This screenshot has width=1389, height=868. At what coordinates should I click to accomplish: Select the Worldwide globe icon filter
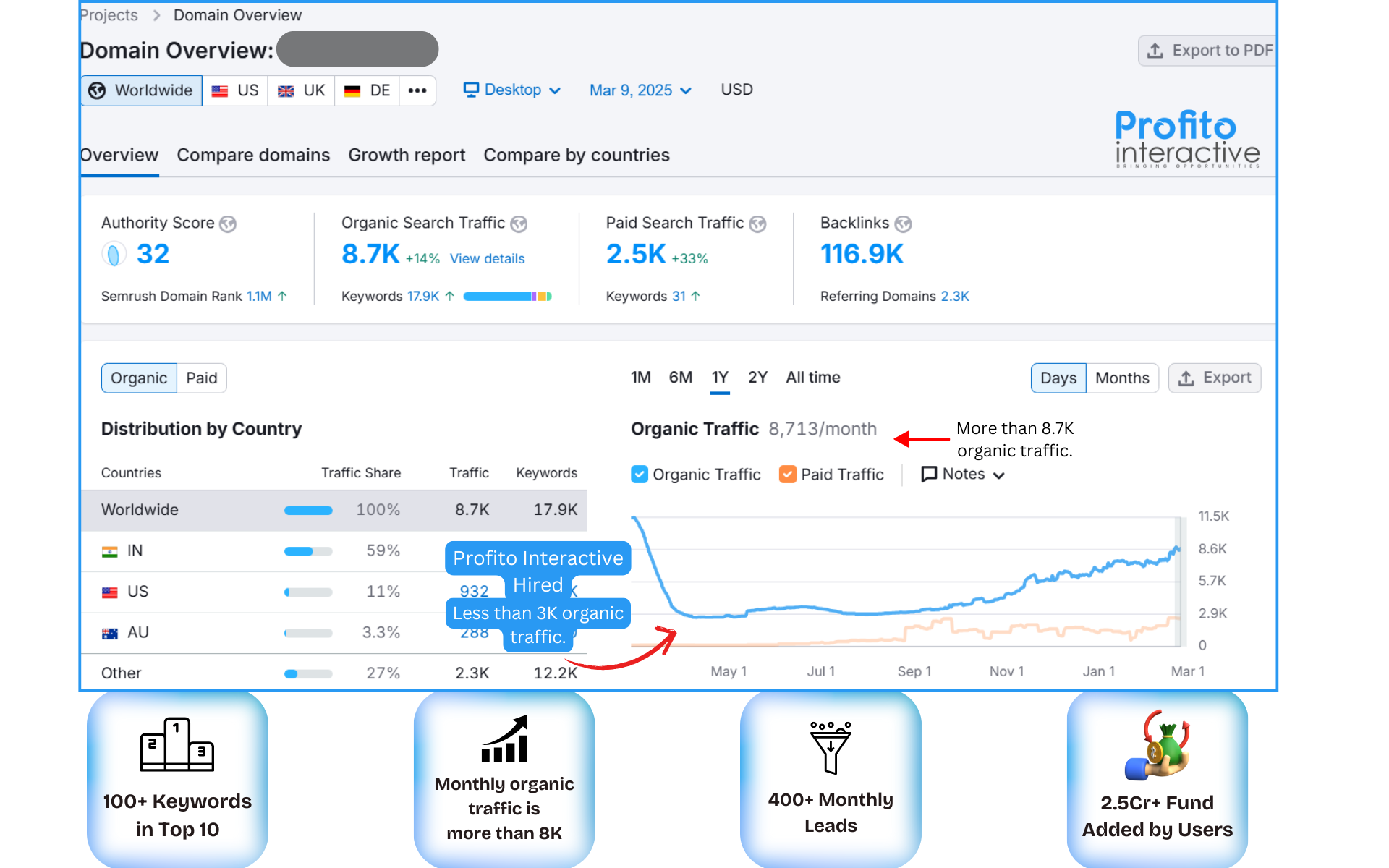(98, 90)
